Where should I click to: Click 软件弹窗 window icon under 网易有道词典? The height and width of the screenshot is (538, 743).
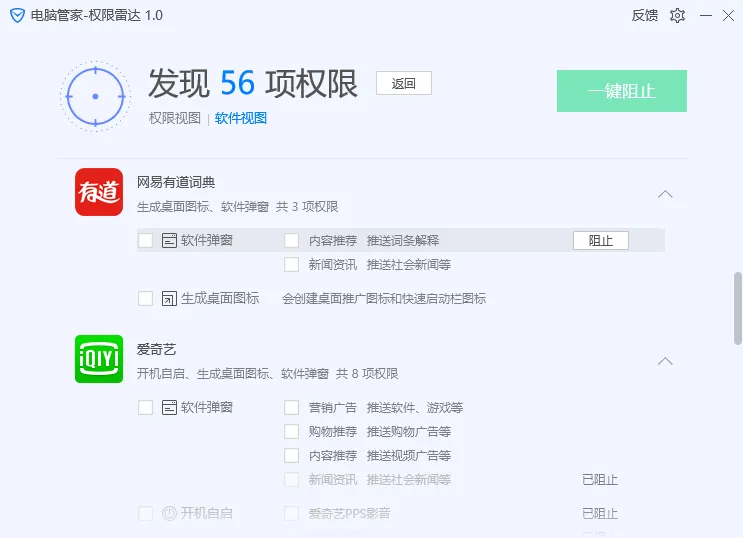169,240
